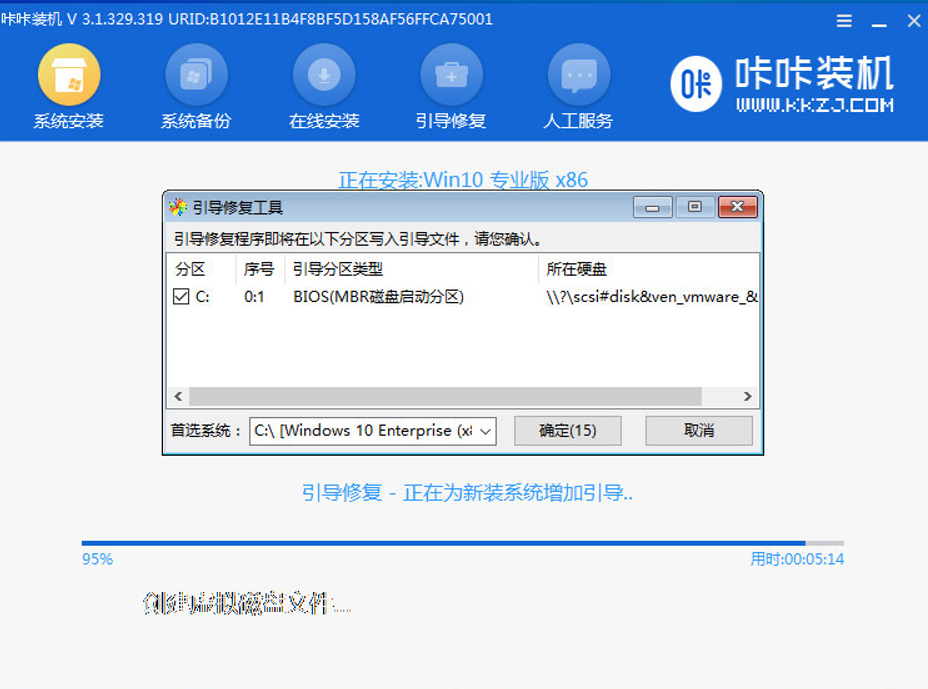The height and width of the screenshot is (689, 928).
Task: Click the 取消 button
Action: 698,431
